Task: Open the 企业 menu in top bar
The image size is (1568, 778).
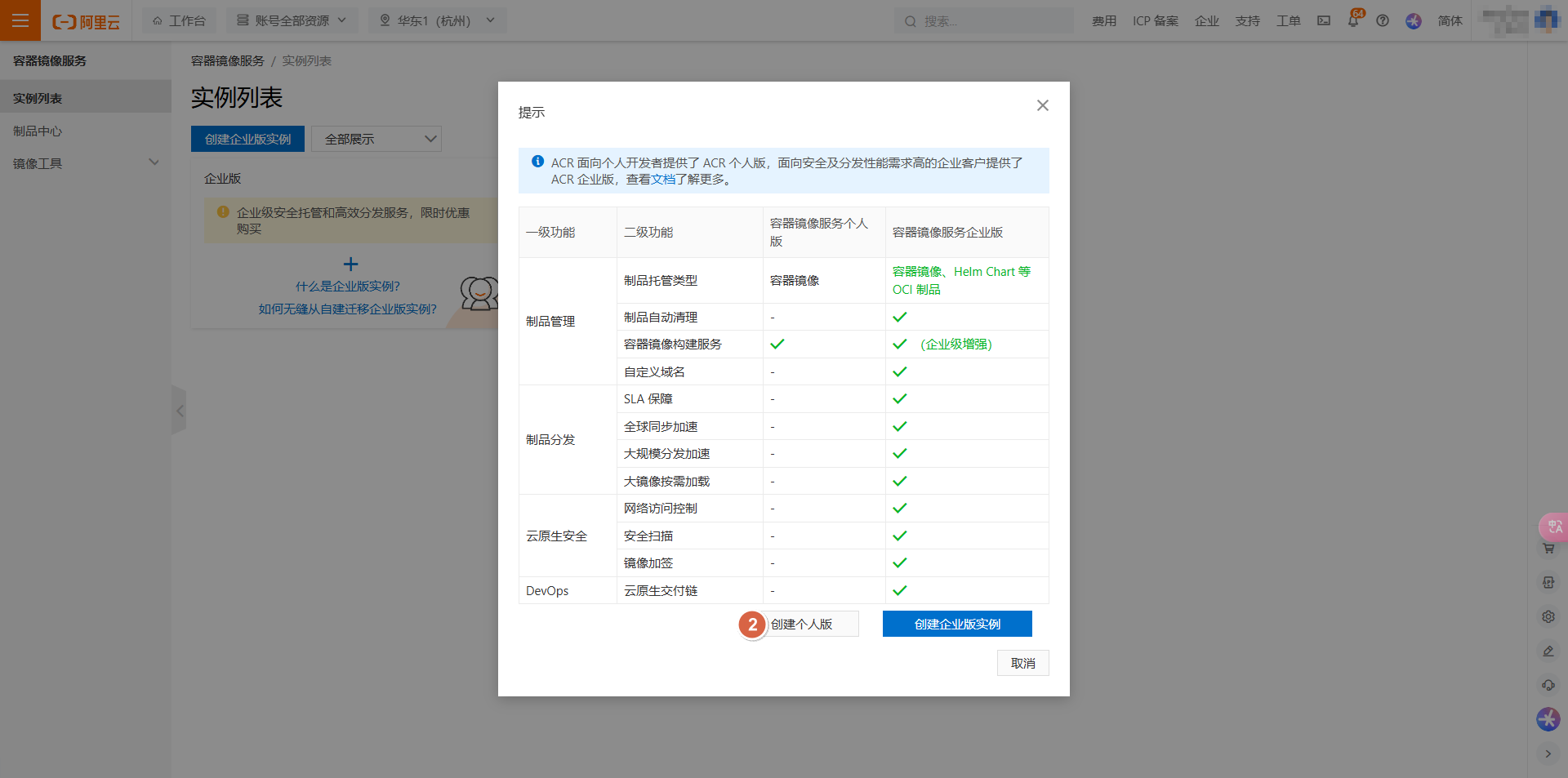Action: pyautogui.click(x=1207, y=21)
